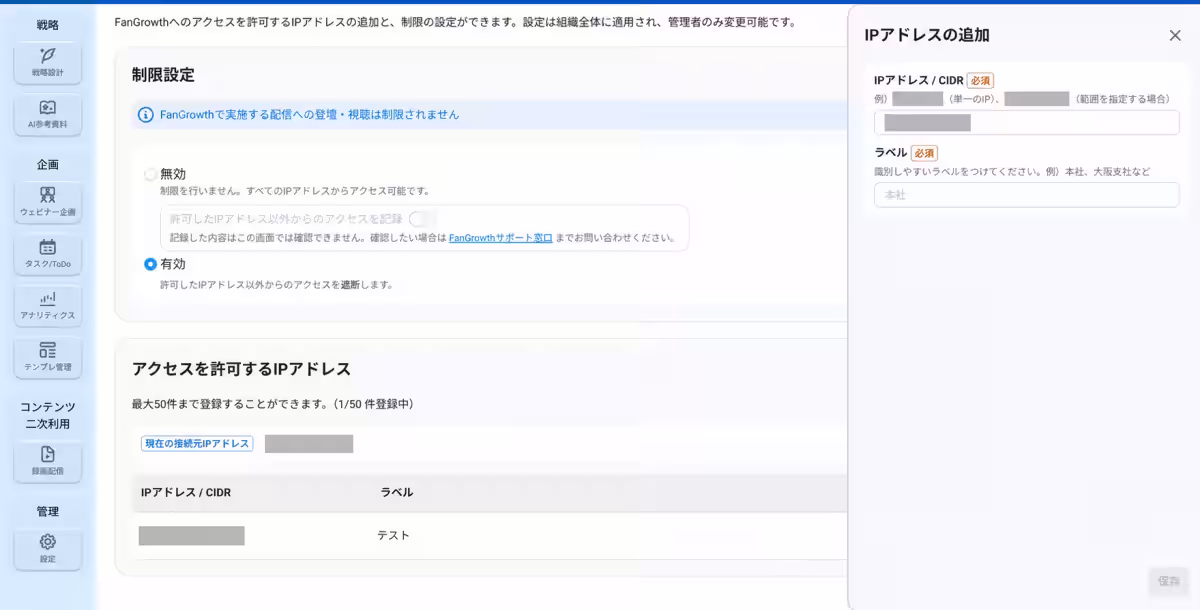
Task: Open the 設定 gear sidebar item
Action: [47, 549]
